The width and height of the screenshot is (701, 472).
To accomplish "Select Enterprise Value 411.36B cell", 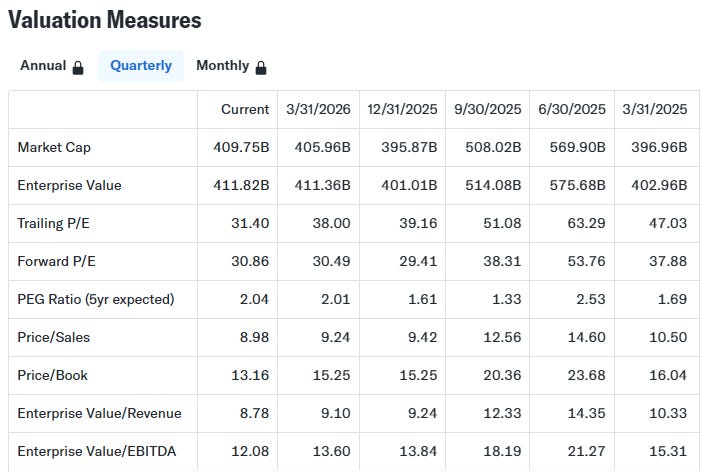I will pyautogui.click(x=323, y=185).
